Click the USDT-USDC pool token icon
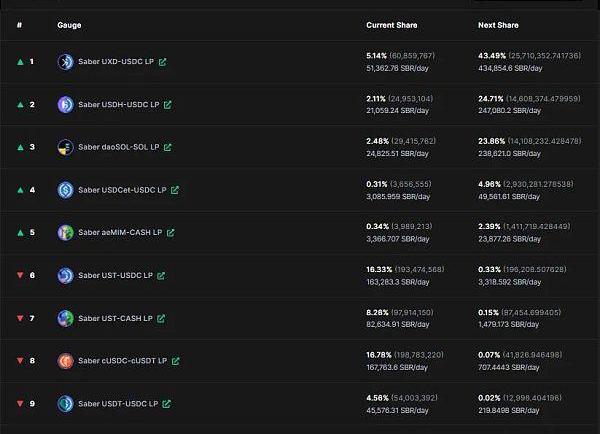The width and height of the screenshot is (600, 434). 65,403
